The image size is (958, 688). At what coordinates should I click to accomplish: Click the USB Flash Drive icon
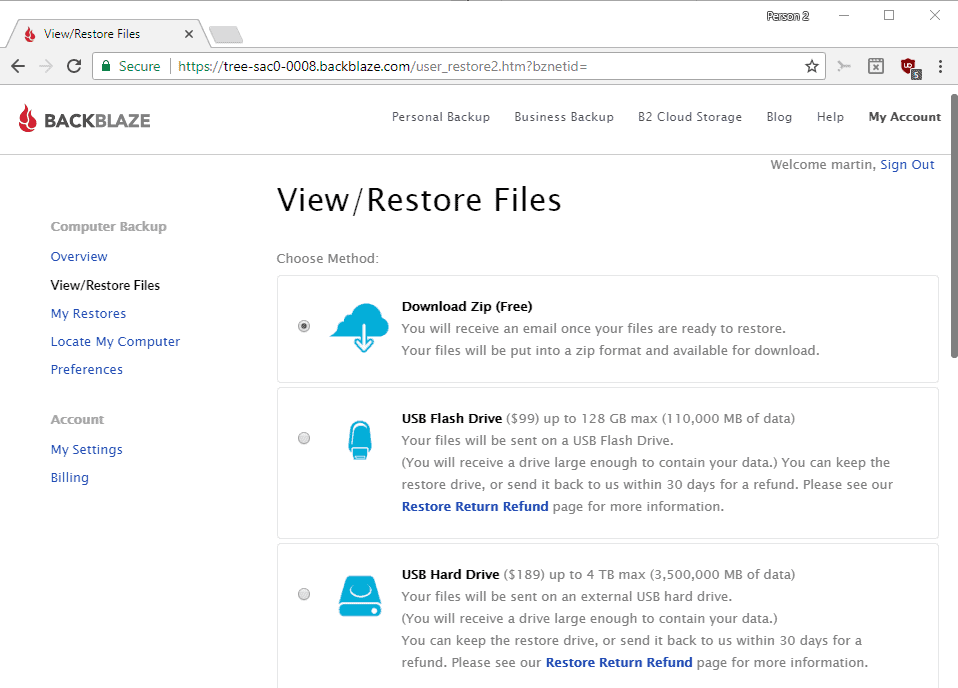point(359,438)
